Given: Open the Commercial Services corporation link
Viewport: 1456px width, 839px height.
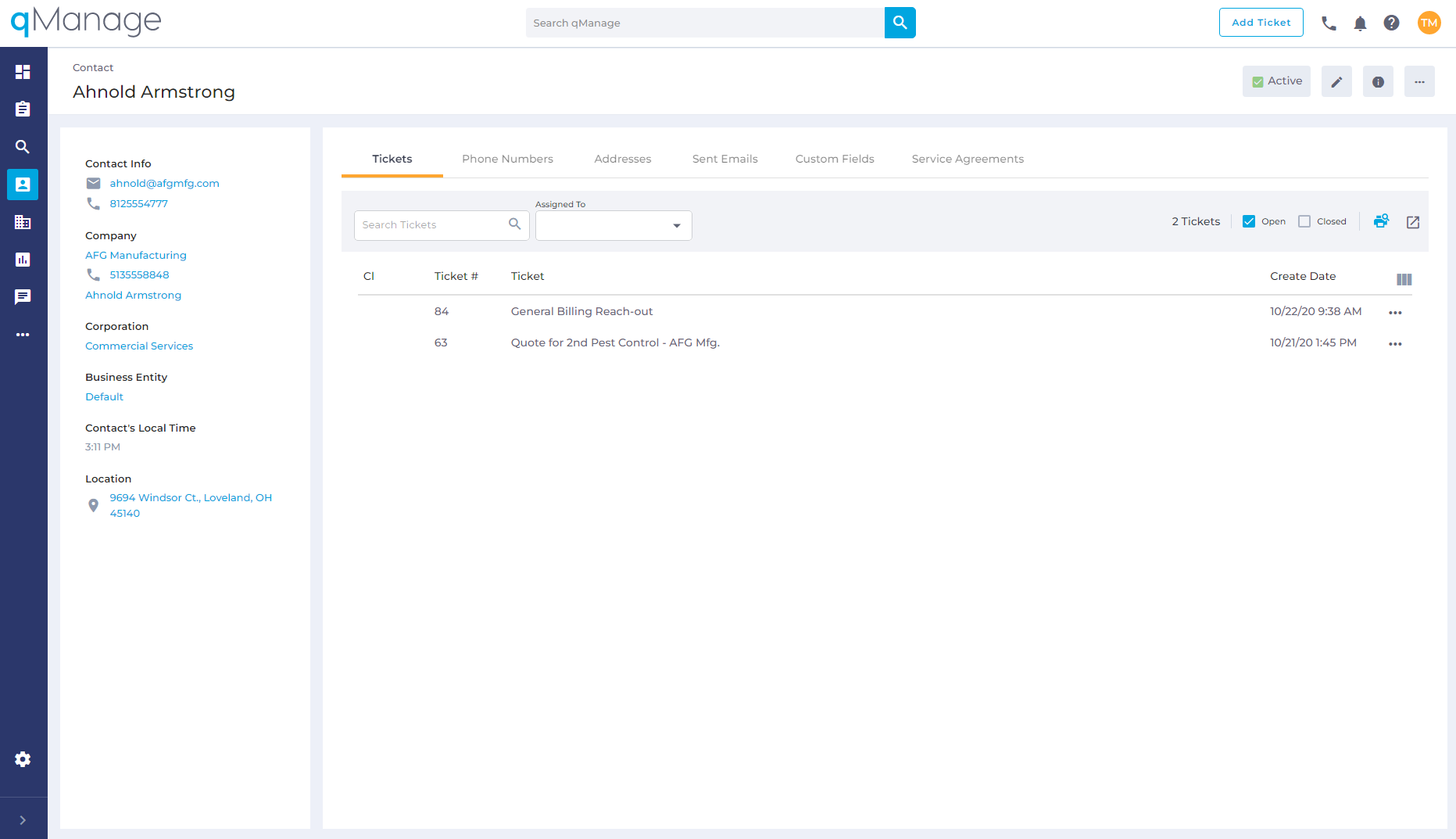Looking at the screenshot, I should pyautogui.click(x=139, y=346).
